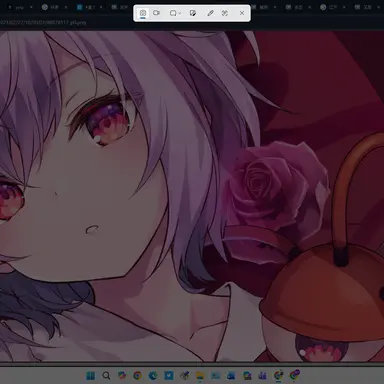
Task: Switch to video Record mode
Action: (156, 13)
